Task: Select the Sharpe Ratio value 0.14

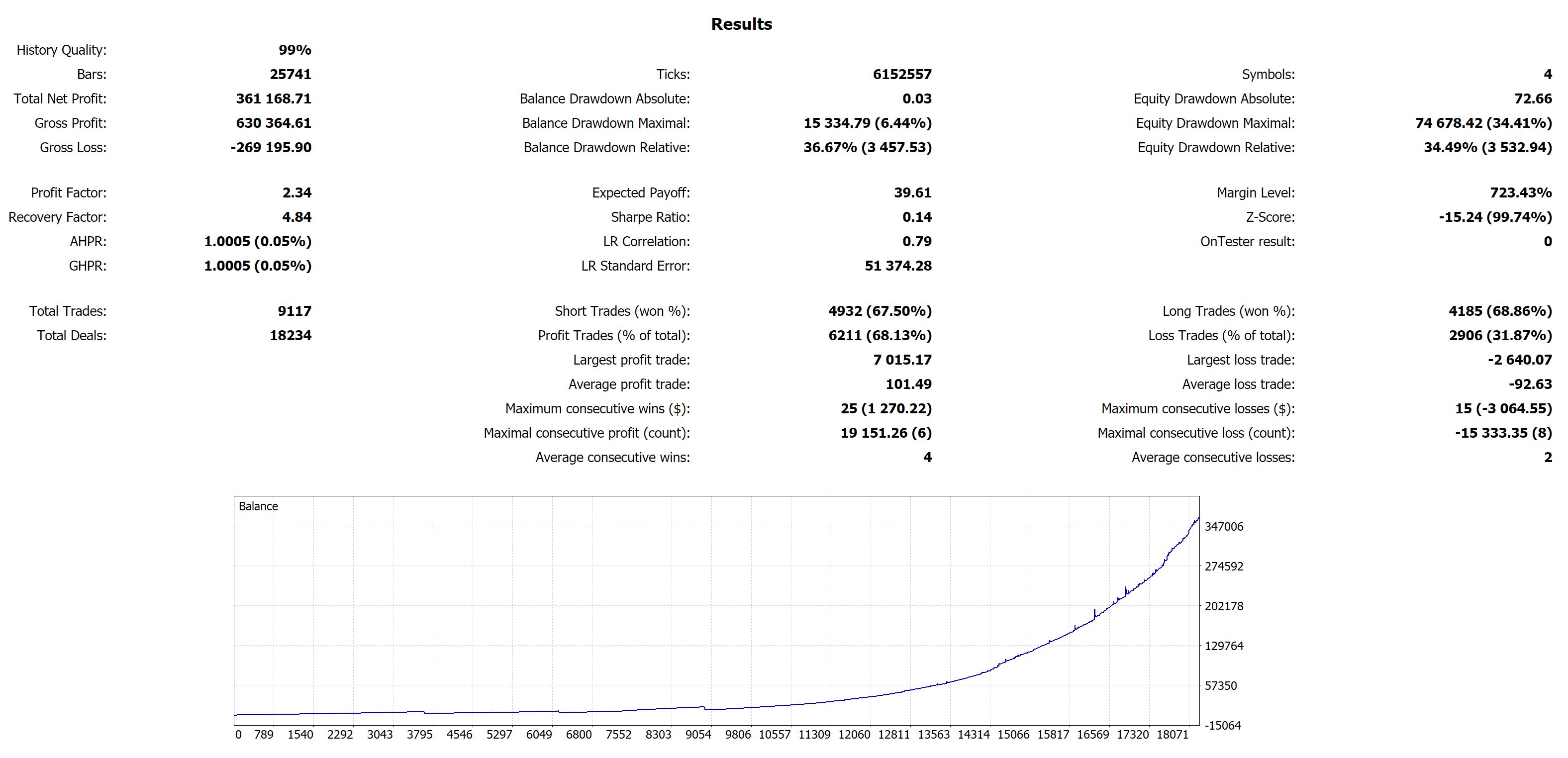Action: point(916,217)
